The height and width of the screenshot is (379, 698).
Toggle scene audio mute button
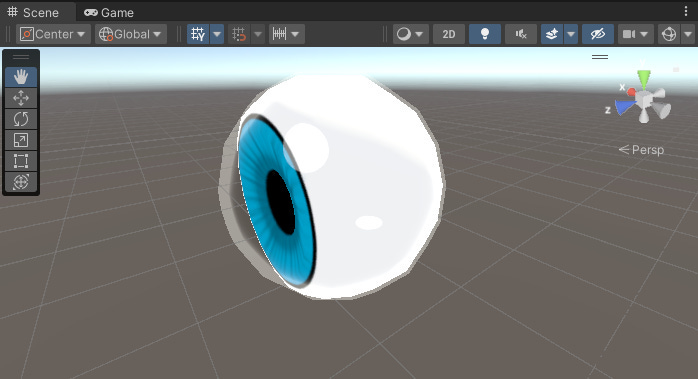point(521,34)
